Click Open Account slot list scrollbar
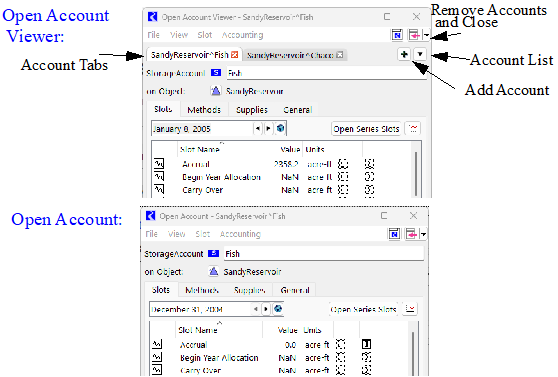The height and width of the screenshot is (377, 558). (x=413, y=354)
